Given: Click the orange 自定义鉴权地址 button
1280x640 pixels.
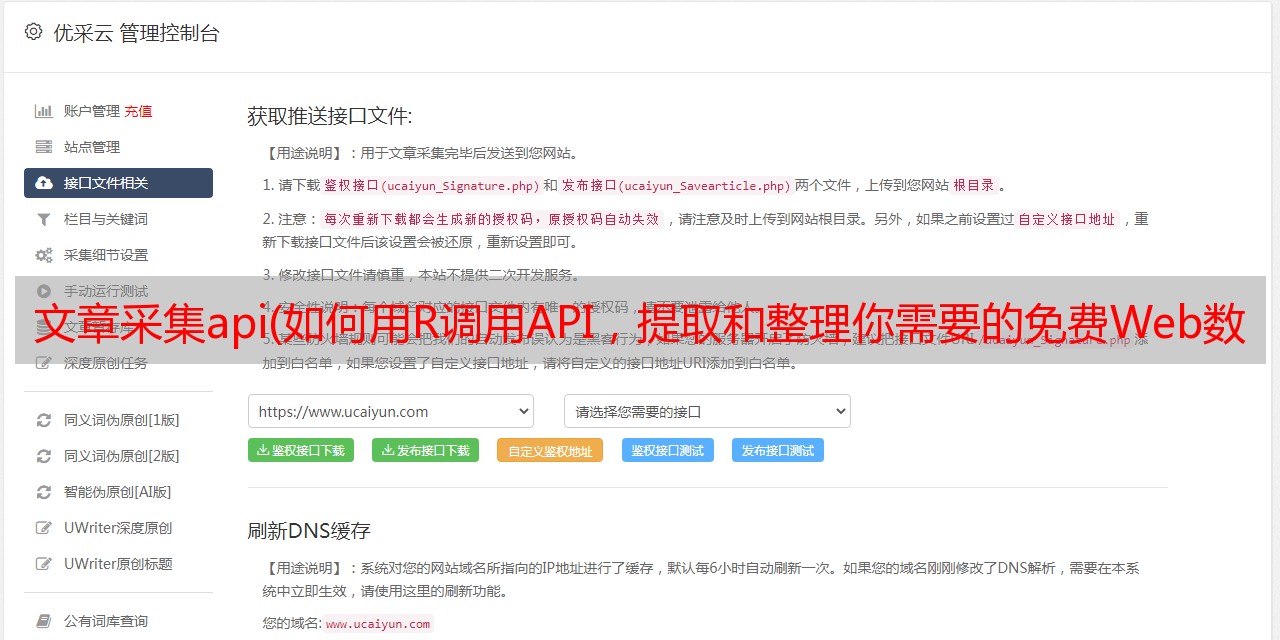Looking at the screenshot, I should [549, 451].
